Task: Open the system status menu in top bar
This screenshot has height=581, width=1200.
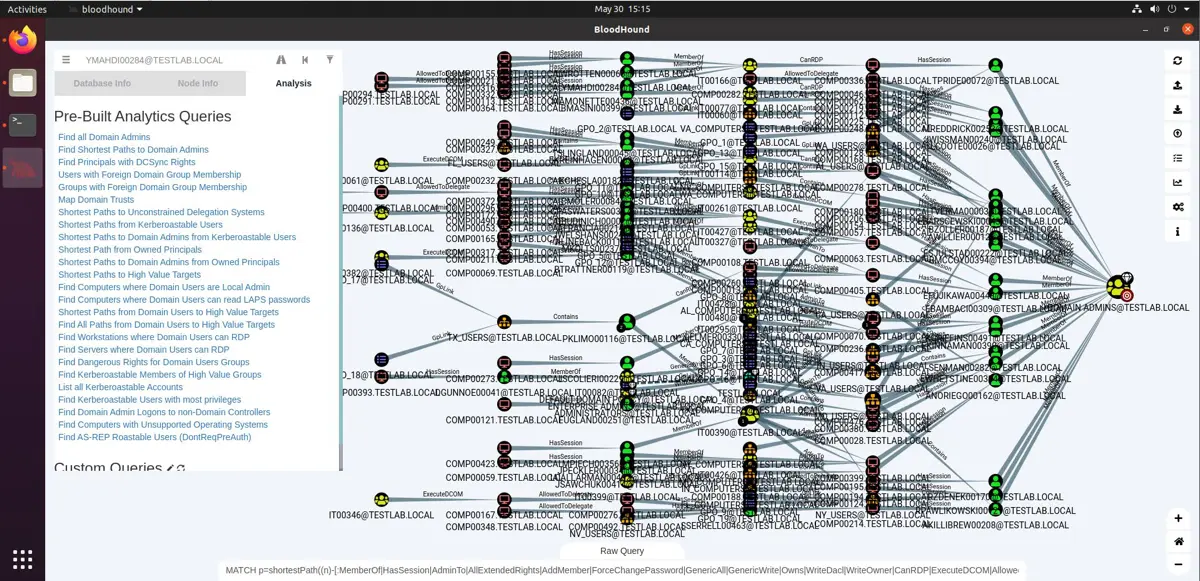Action: (1161, 9)
